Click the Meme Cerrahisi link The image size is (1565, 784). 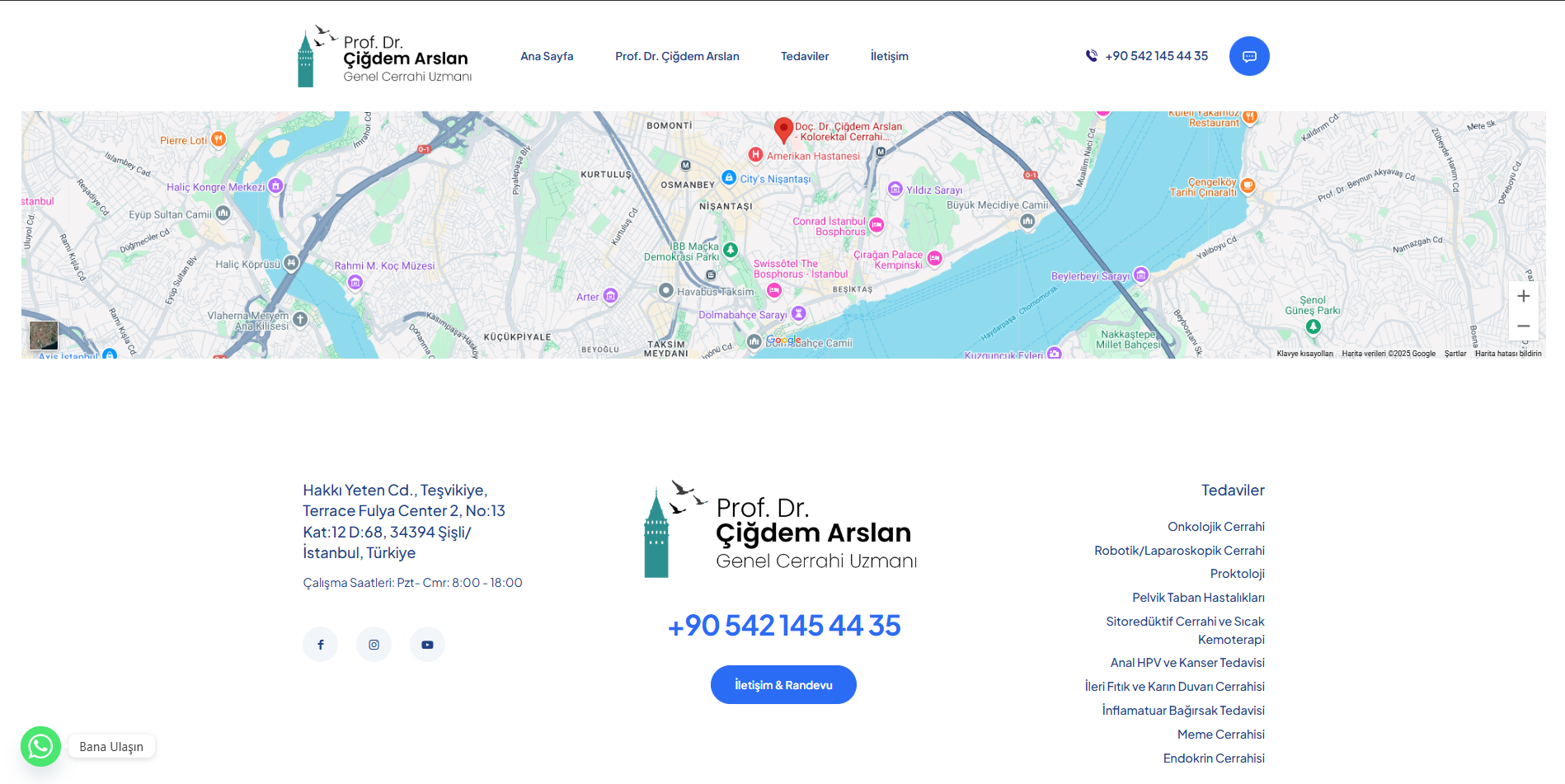(1220, 735)
